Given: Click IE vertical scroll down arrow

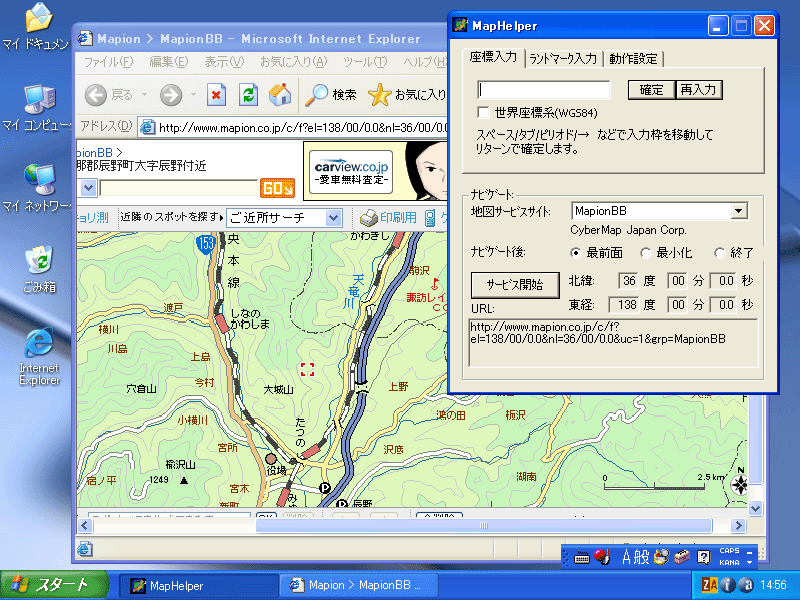Looking at the screenshot, I should pyautogui.click(x=756, y=508).
